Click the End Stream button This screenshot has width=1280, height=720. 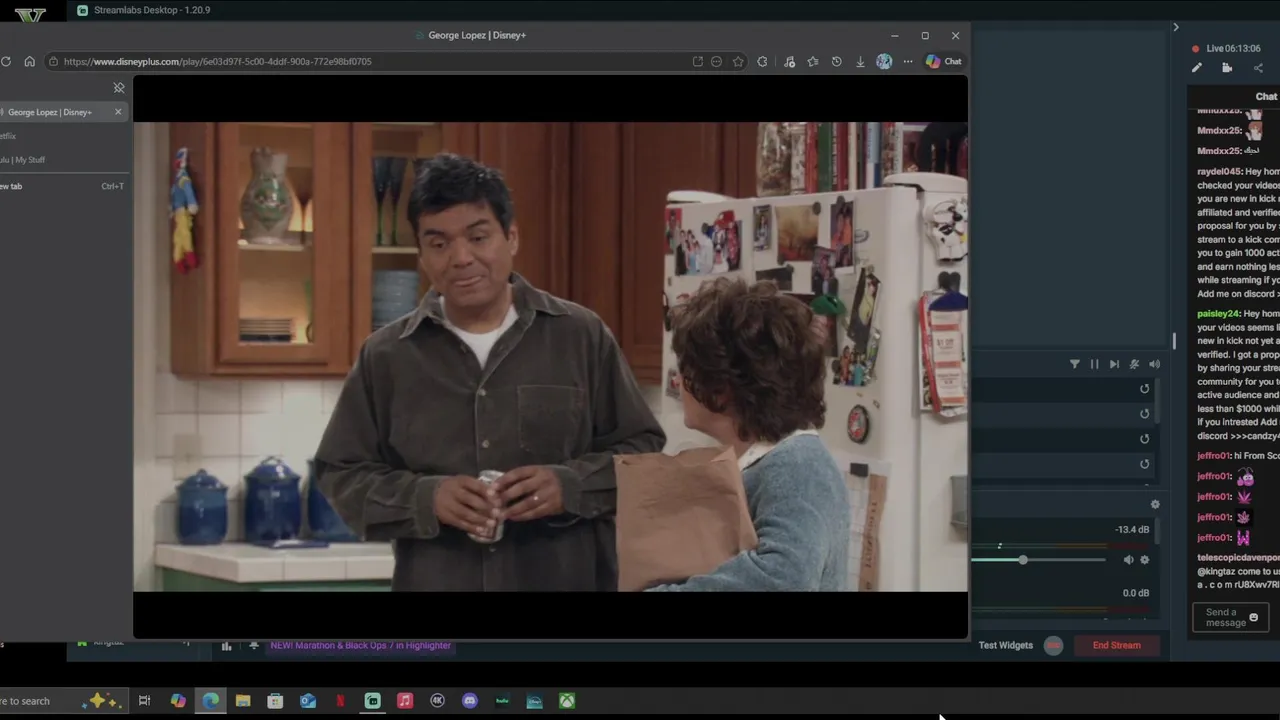[1117, 645]
